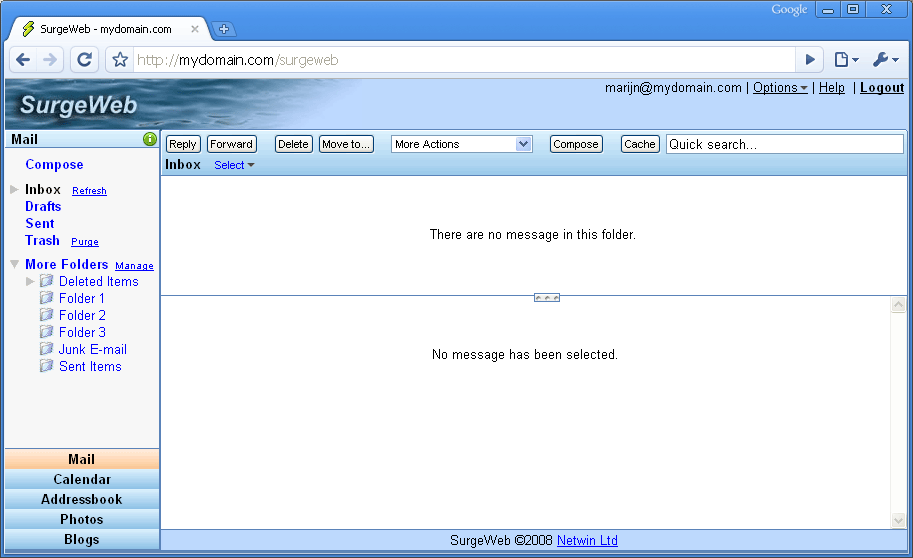
Task: Click the Compose button in toolbar
Action: pos(576,144)
